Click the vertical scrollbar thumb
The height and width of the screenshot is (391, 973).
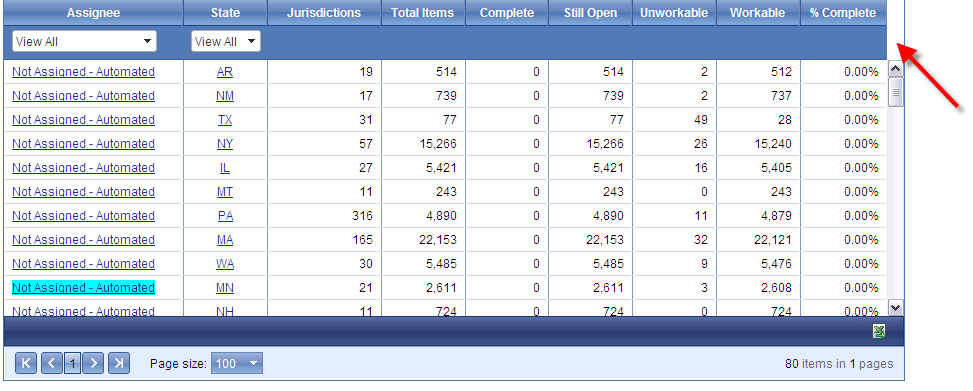pos(895,92)
